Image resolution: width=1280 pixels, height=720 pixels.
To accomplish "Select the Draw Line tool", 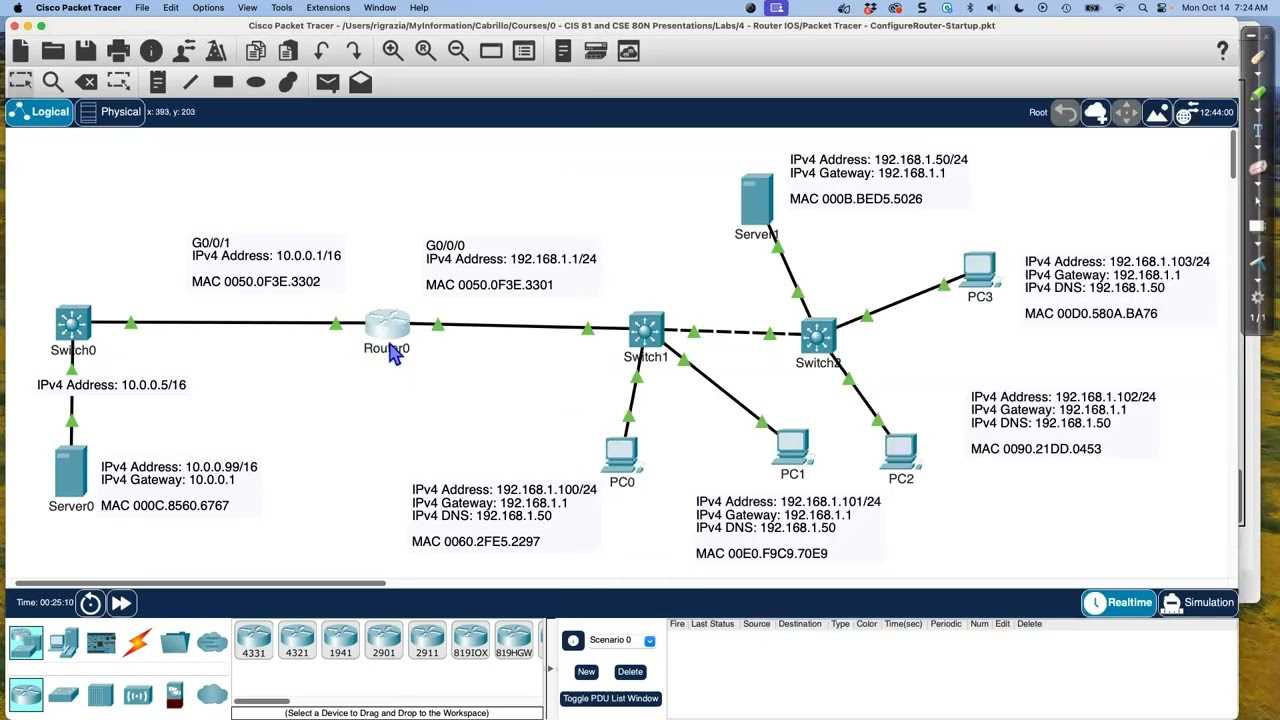I will pyautogui.click(x=190, y=83).
